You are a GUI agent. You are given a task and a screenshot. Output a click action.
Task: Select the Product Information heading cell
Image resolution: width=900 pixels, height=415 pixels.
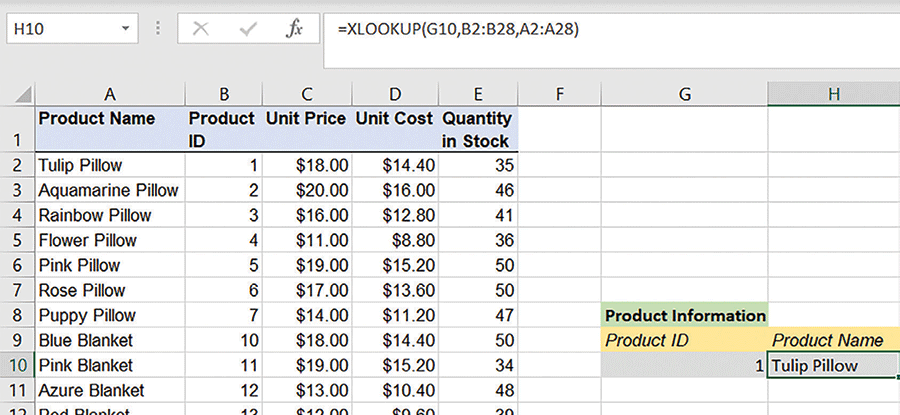[685, 315]
